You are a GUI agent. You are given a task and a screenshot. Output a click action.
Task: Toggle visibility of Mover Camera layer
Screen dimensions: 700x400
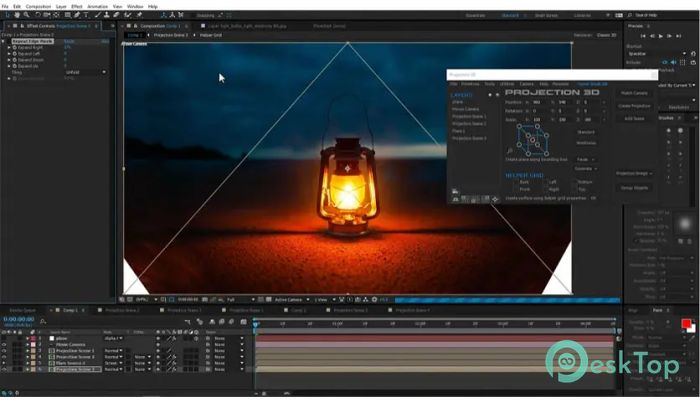(x=4, y=345)
